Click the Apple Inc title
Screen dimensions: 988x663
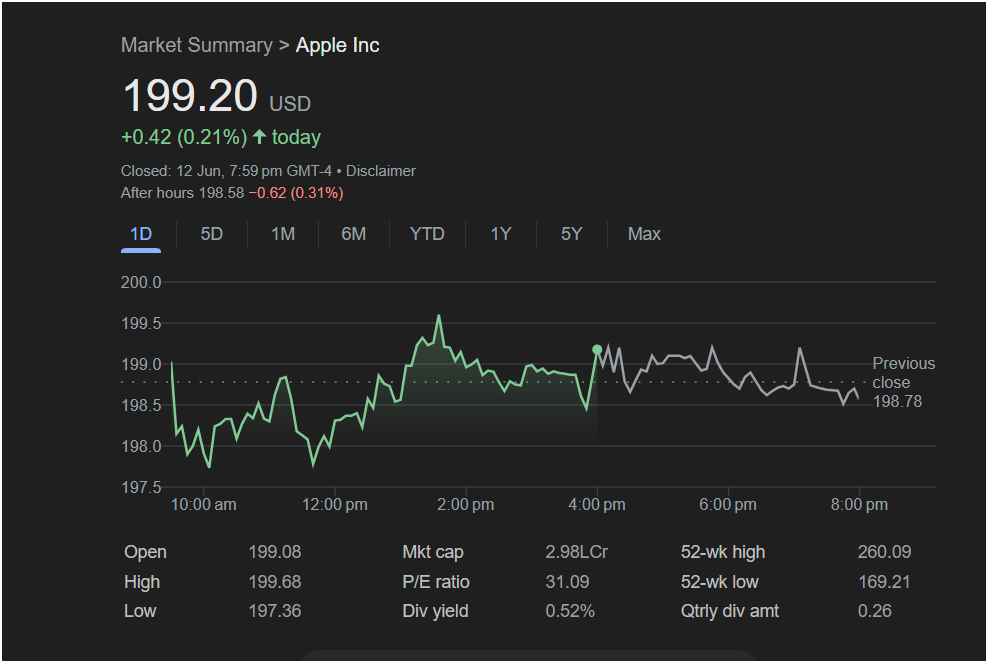coord(338,45)
